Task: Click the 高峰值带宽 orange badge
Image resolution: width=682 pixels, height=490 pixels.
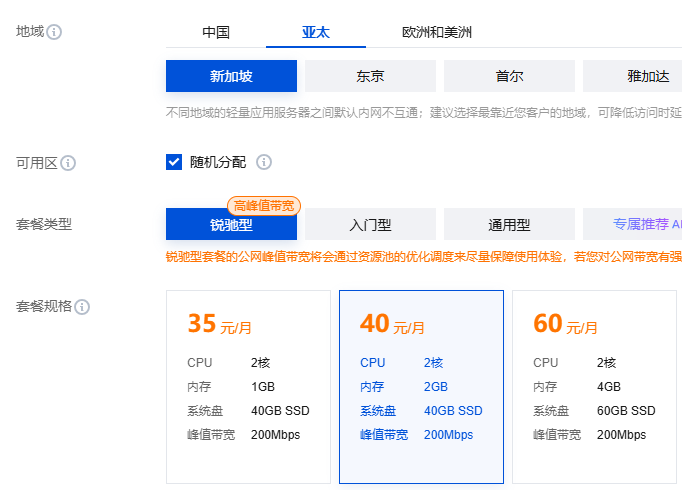Action: tap(264, 206)
